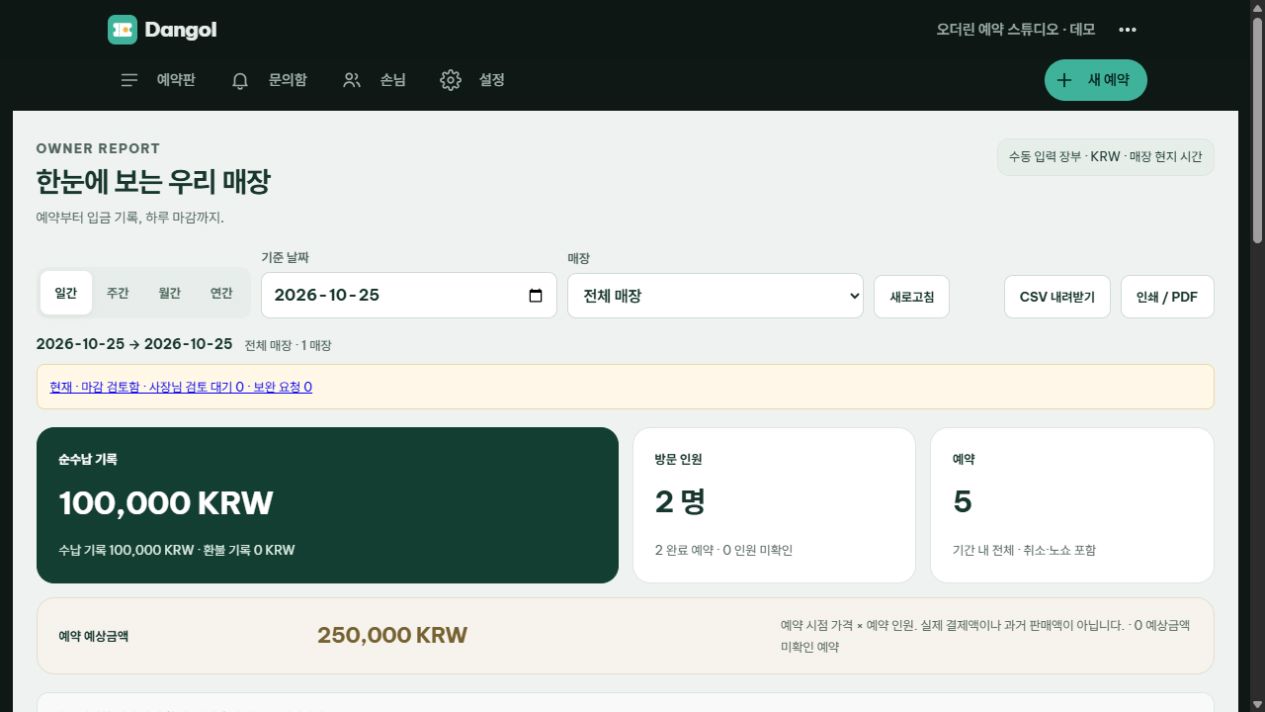Open the calendar picker icon in date field

535,295
